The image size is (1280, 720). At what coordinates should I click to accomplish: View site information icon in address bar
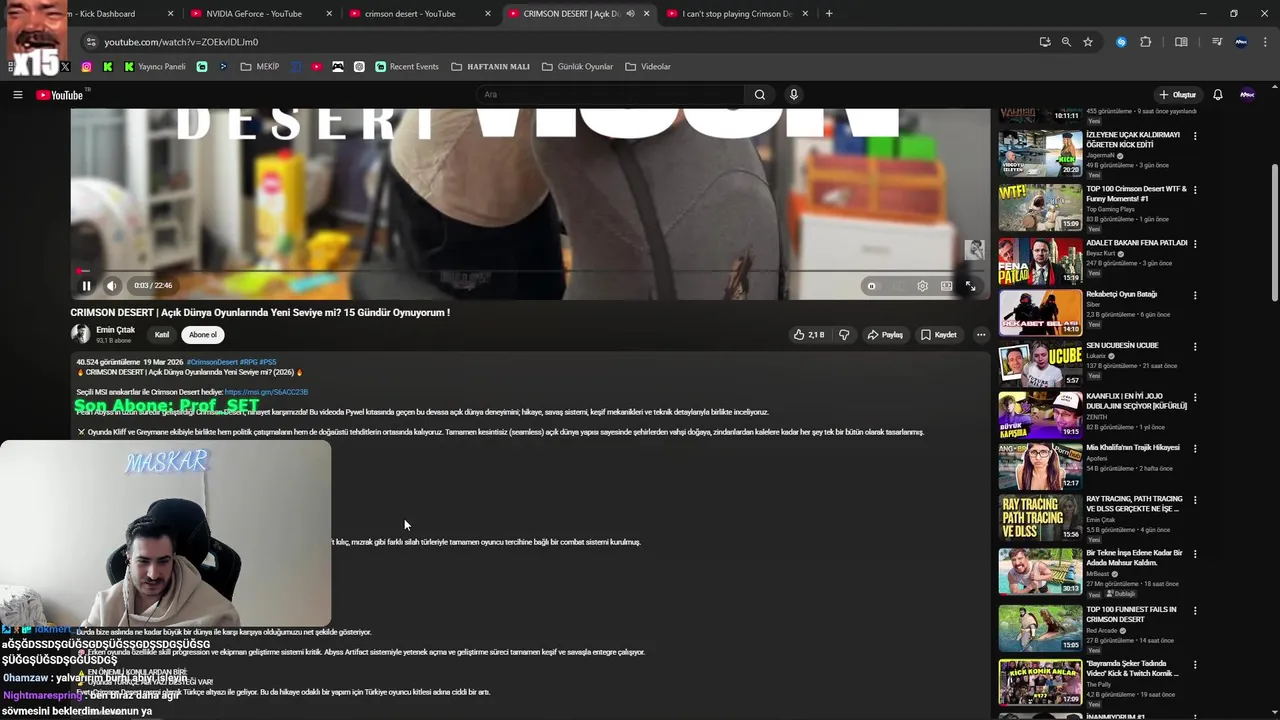coord(91,42)
